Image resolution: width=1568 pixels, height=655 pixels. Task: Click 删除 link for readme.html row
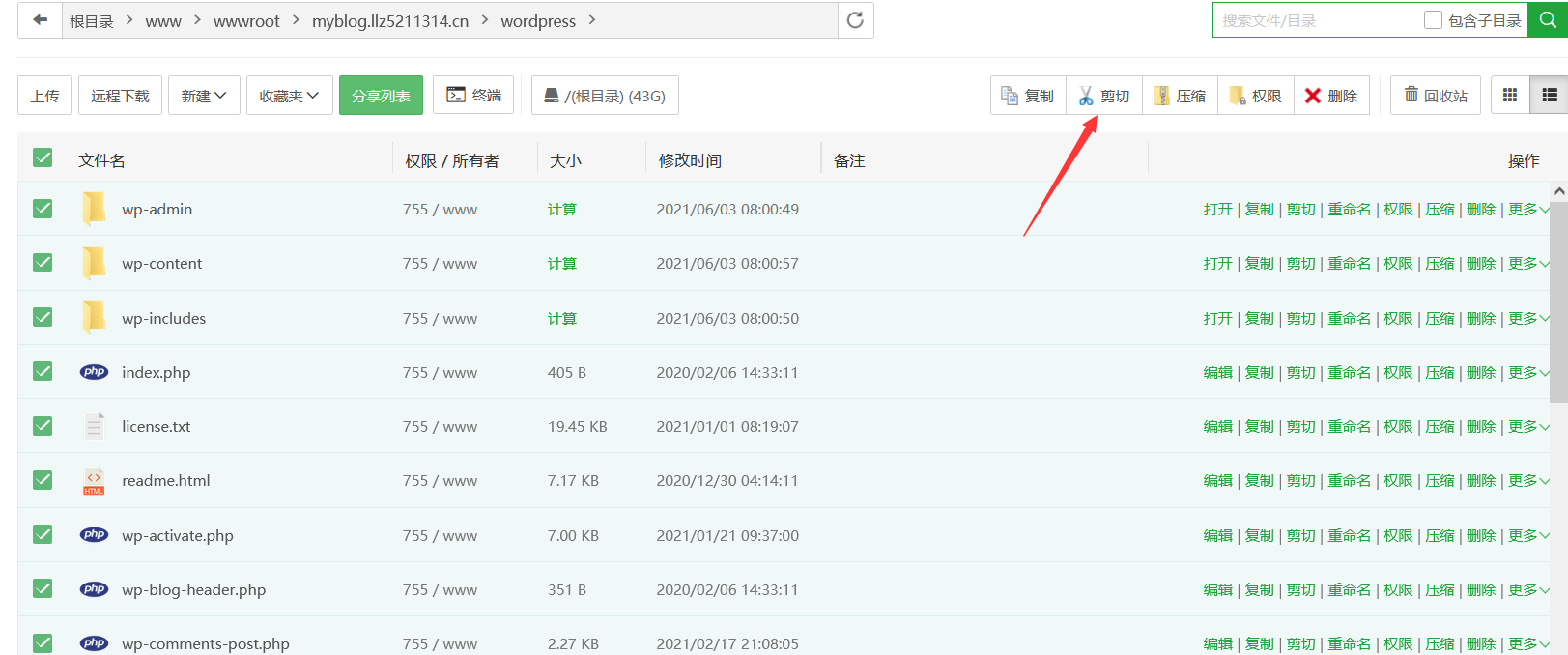[1481, 480]
